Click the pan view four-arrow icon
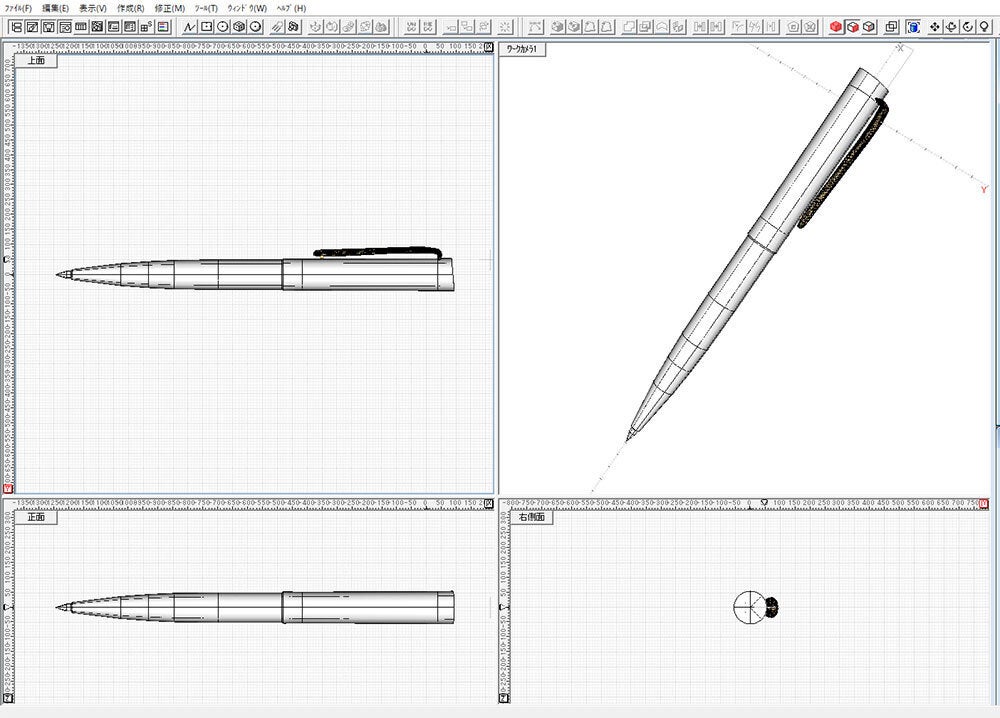Screen dimensions: 1000x718 click(x=935, y=26)
